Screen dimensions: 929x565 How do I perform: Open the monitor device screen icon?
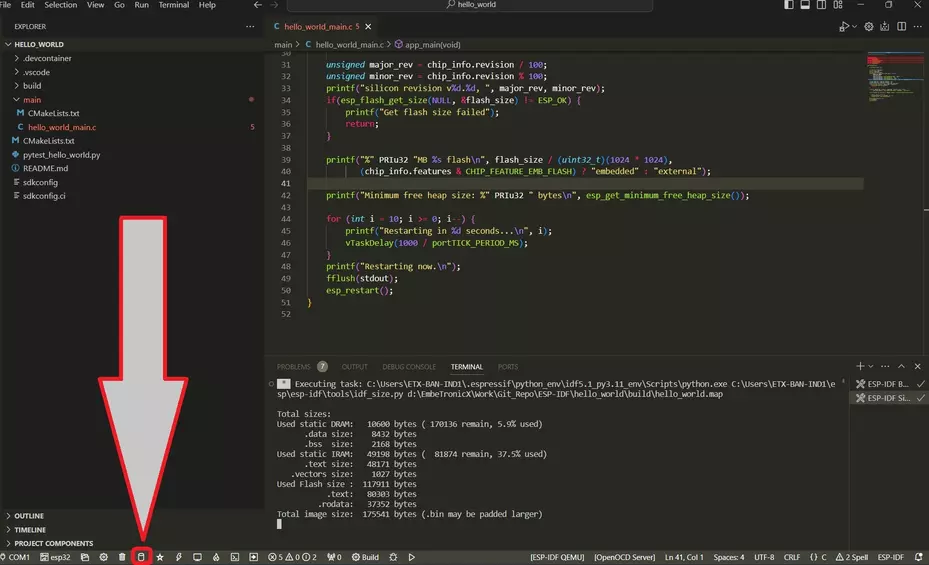click(x=197, y=557)
